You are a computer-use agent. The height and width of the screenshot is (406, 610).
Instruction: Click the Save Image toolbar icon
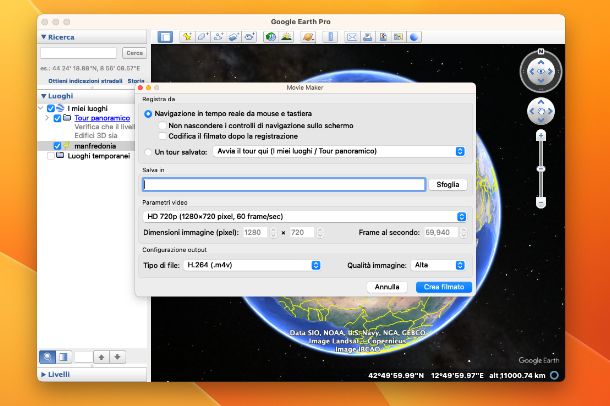coord(383,37)
